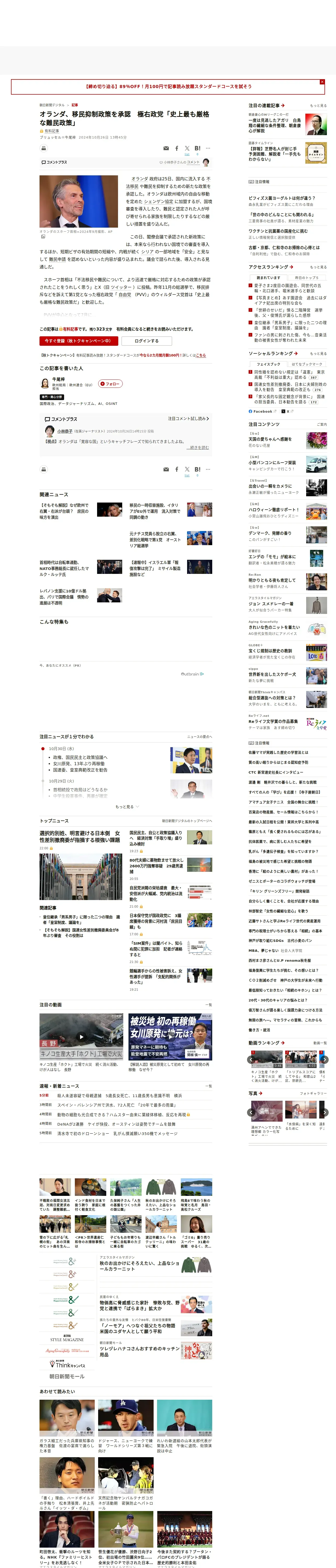The width and height of the screenshot is (336, 1568).
Task: Close the top promotional banner
Action: pos(322,82)
